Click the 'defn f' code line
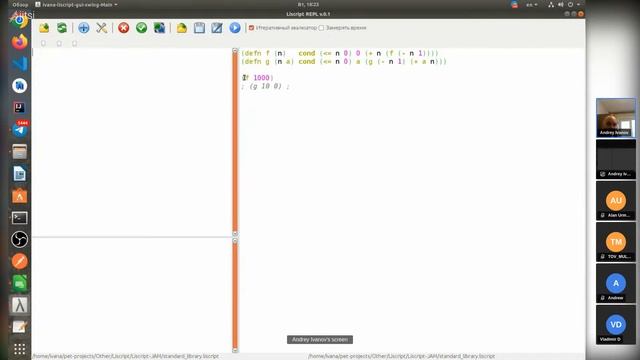This screenshot has height=360, width=640. 340,53
